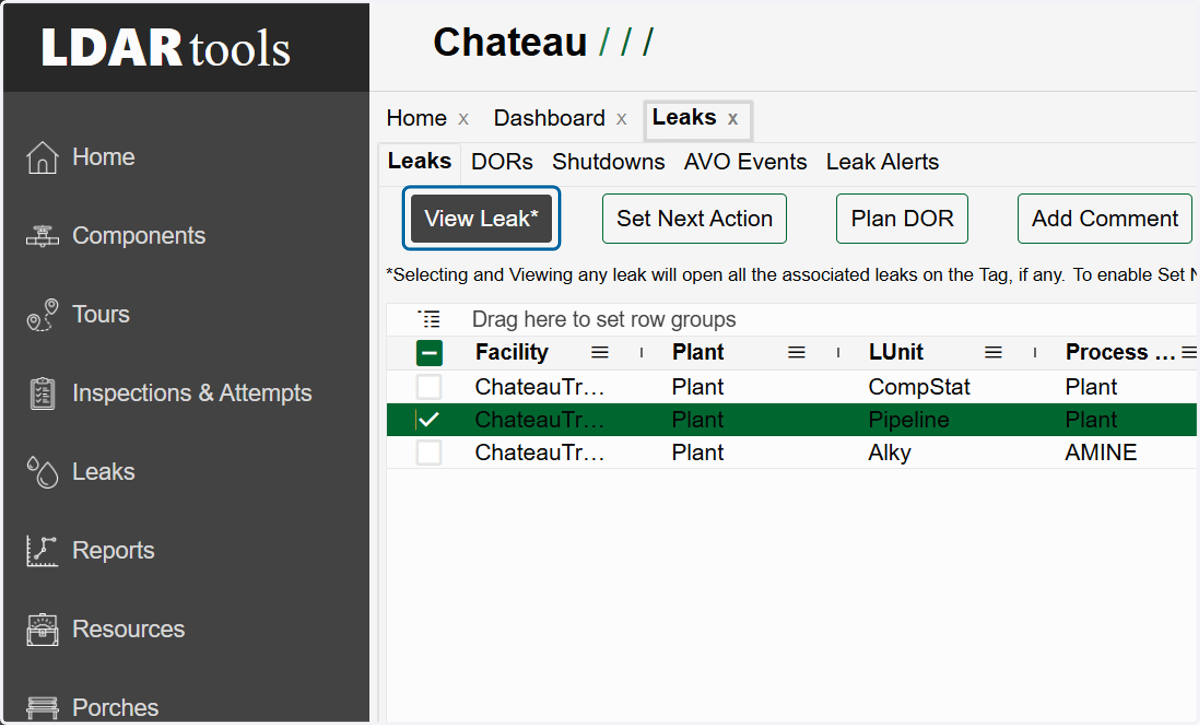Image resolution: width=1200 pixels, height=725 pixels.
Task: Sort by the Process column header
Action: (x=1120, y=352)
